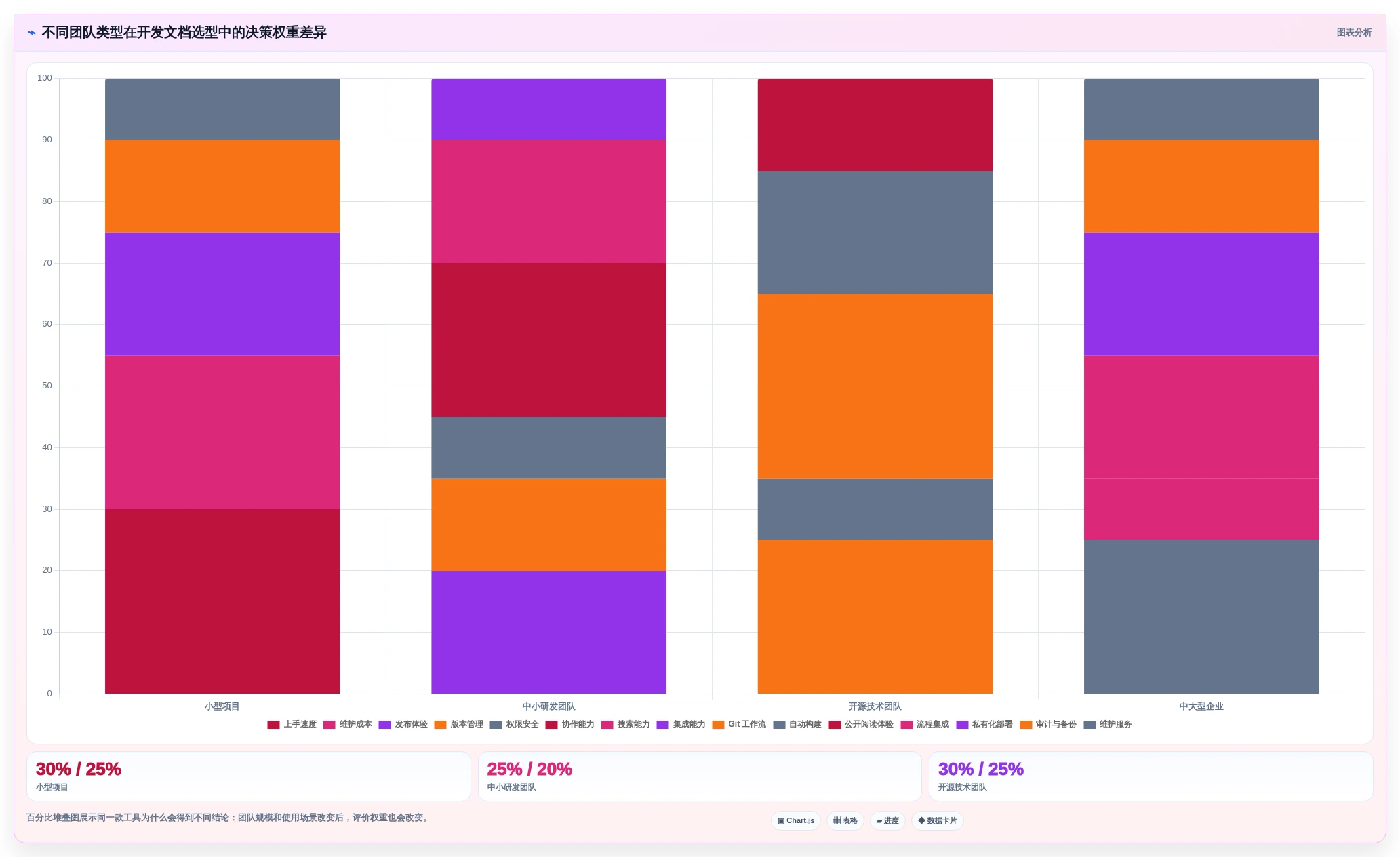The image size is (1400, 857).
Task: Select the 私有化部署 legend entry
Action: pos(985,725)
